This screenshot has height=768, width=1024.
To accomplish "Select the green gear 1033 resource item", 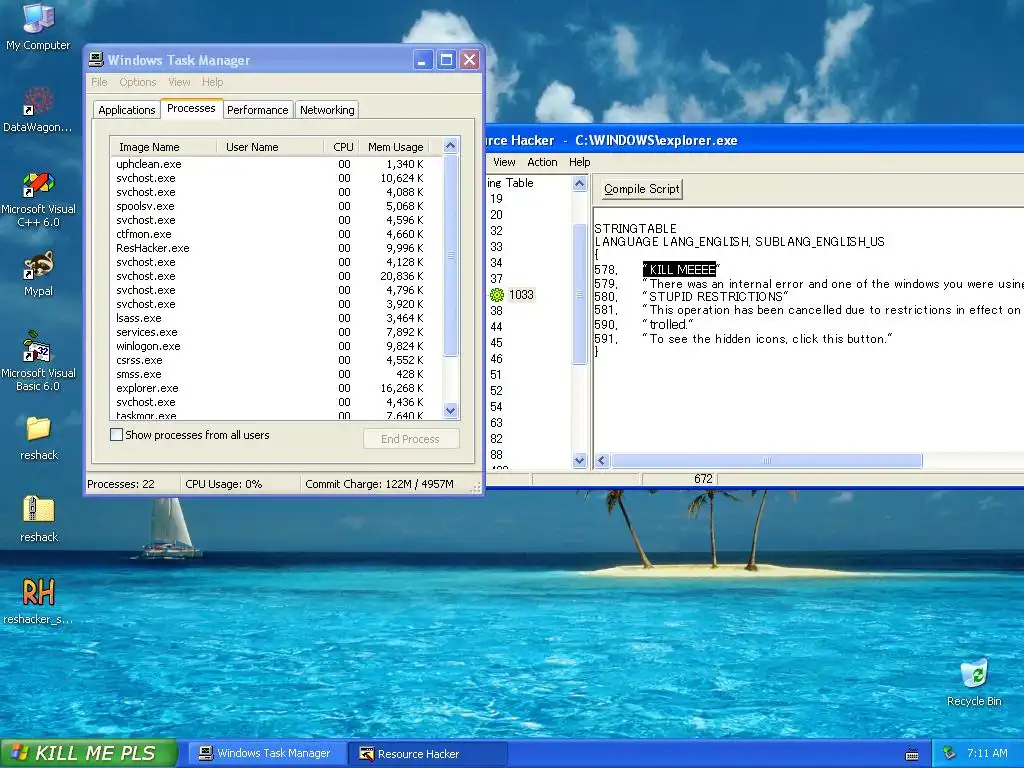I will point(512,295).
